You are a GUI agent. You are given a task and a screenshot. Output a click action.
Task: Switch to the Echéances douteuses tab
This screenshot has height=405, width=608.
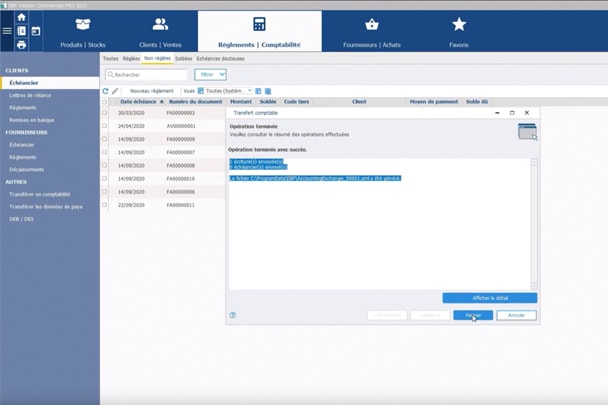[x=220, y=59]
